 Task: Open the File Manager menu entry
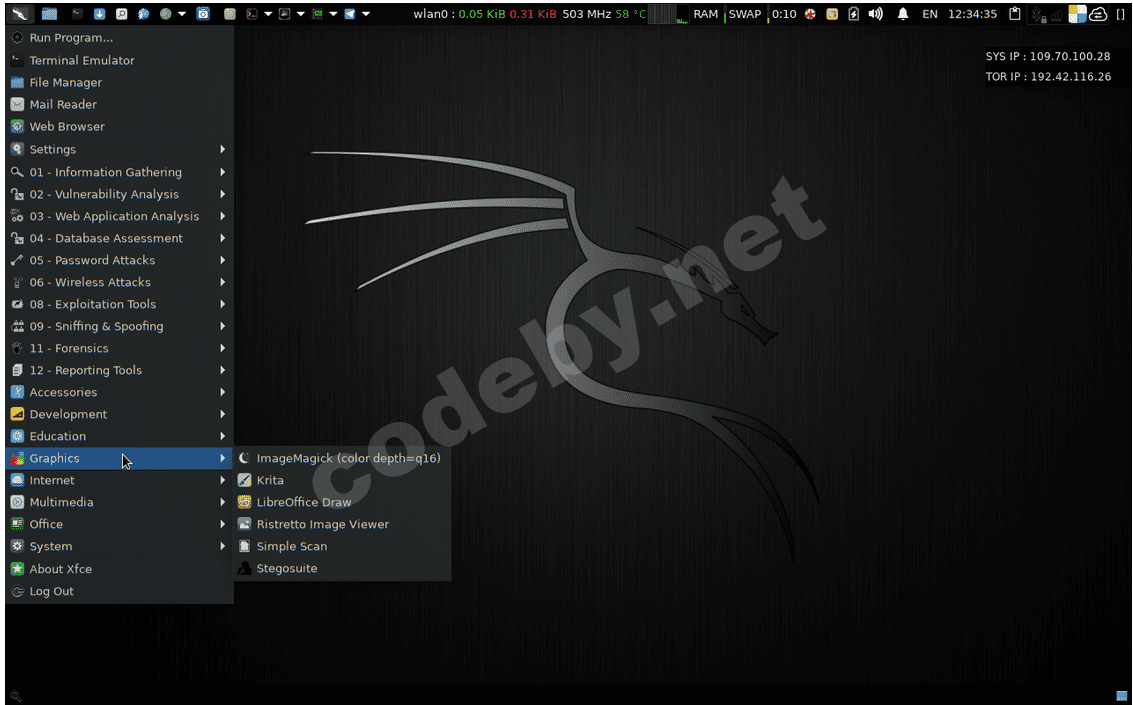[119, 82]
